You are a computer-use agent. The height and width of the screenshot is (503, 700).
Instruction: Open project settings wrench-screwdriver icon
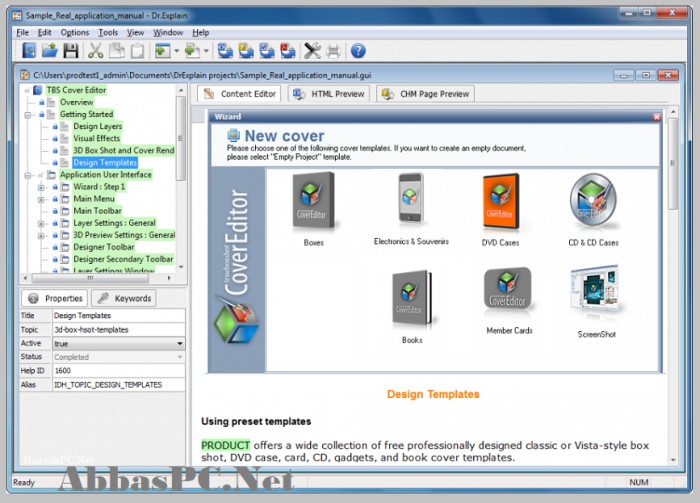pyautogui.click(x=312, y=51)
